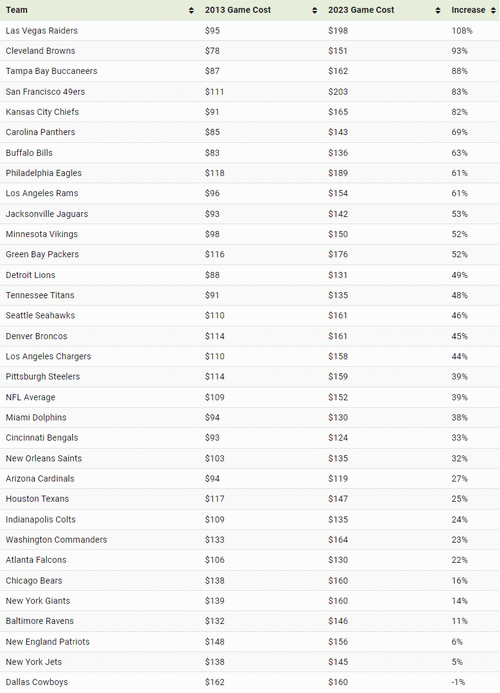Sort by Increase column arrows
500x693 pixels.
pyautogui.click(x=493, y=10)
